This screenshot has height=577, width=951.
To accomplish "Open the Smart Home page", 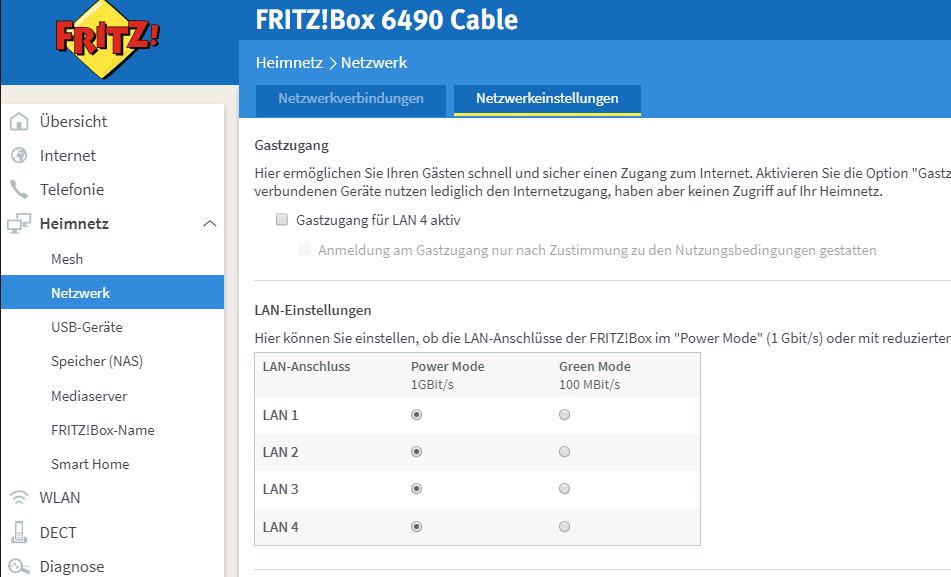I will pos(90,464).
